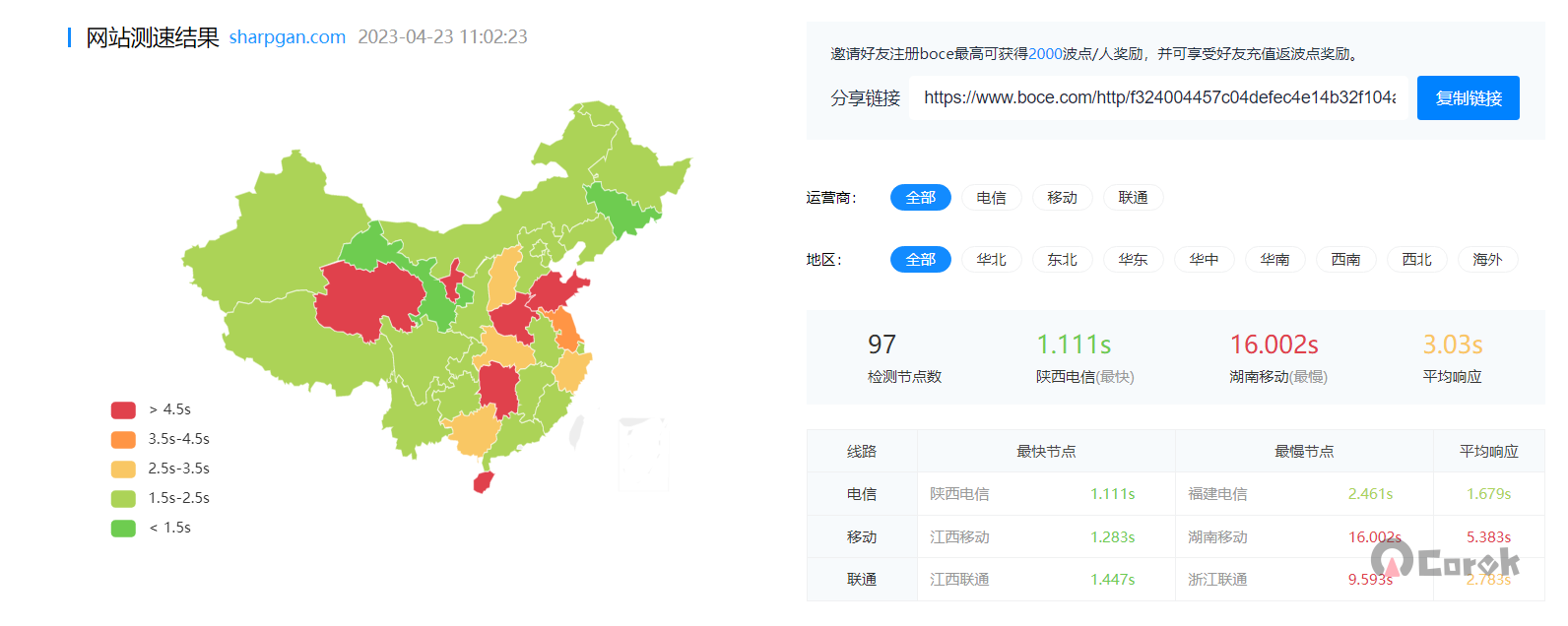Click the share link URL input field
Screen dimensions: 1568x626
tap(1159, 97)
